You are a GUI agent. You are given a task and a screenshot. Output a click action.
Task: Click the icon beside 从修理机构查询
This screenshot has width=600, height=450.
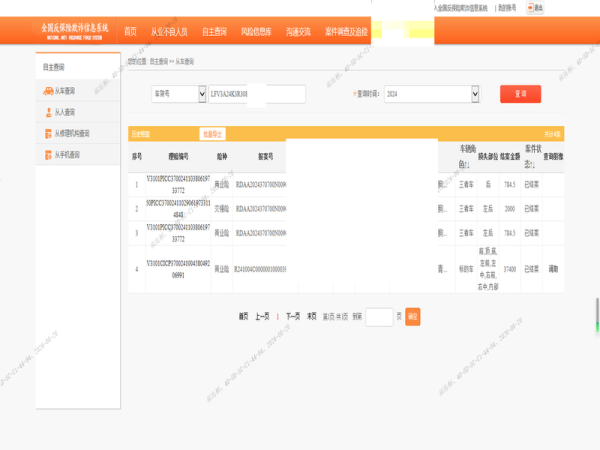[48, 134]
